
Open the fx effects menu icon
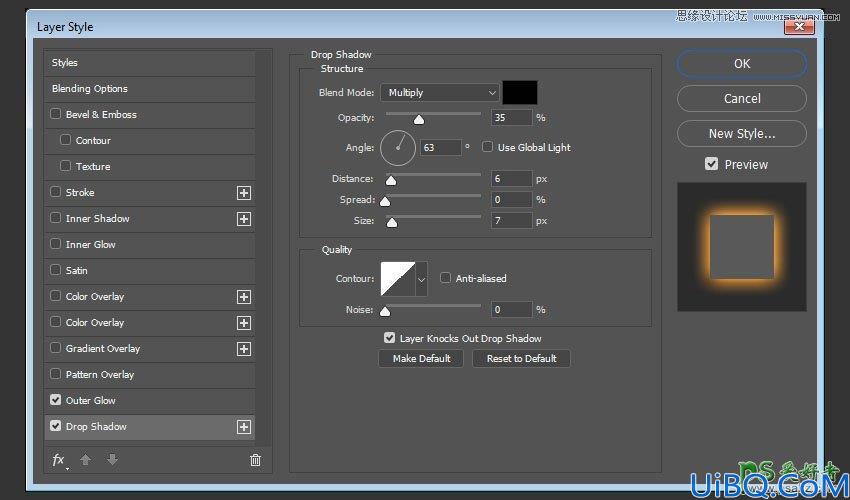point(59,460)
